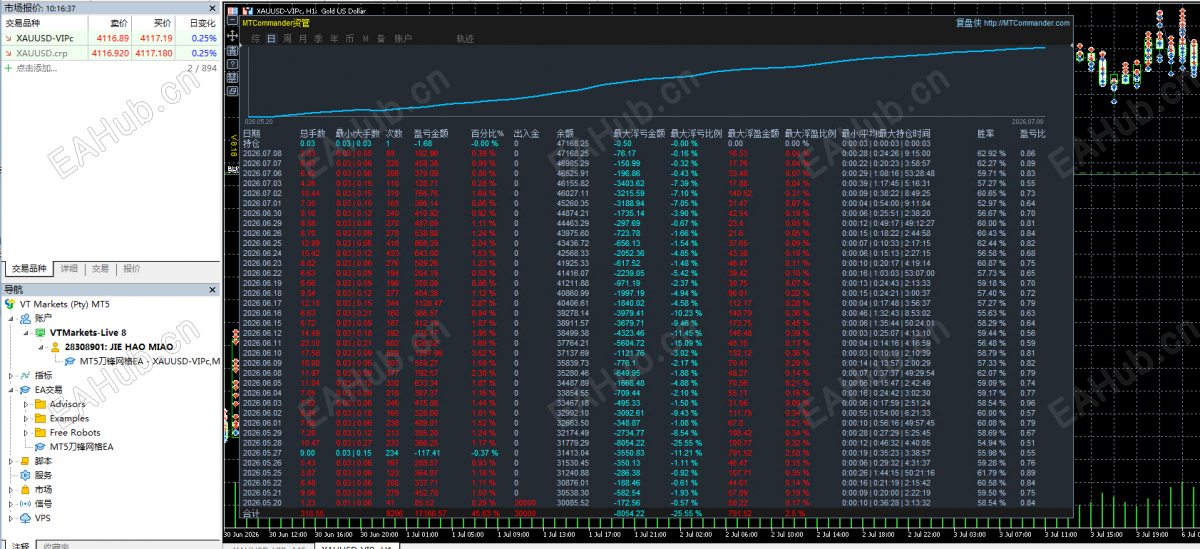Screen dimensions: 1200x549
Task: Click the Advisors folder icon
Action: pyautogui.click(x=41, y=404)
